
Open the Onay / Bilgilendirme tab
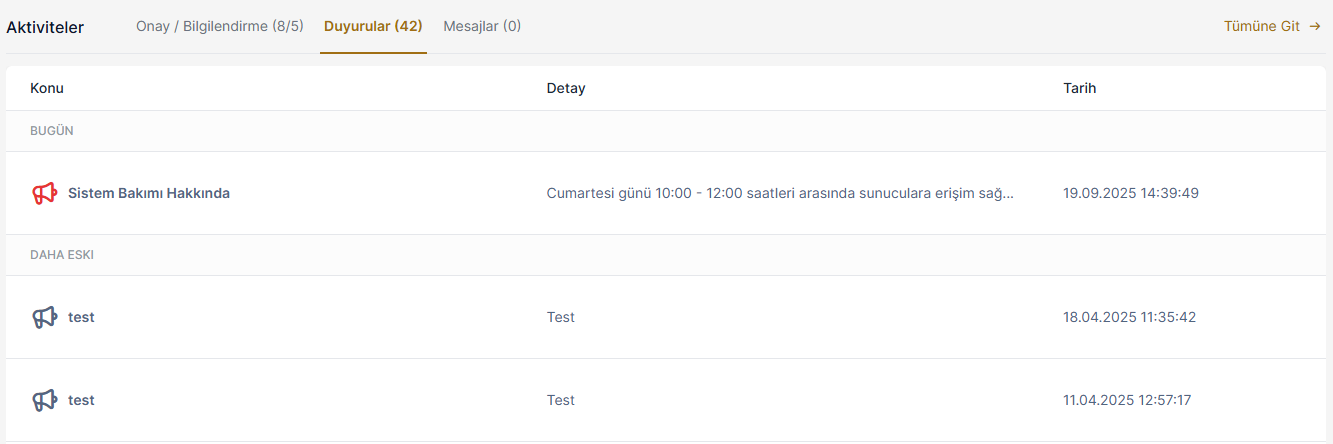(x=220, y=26)
